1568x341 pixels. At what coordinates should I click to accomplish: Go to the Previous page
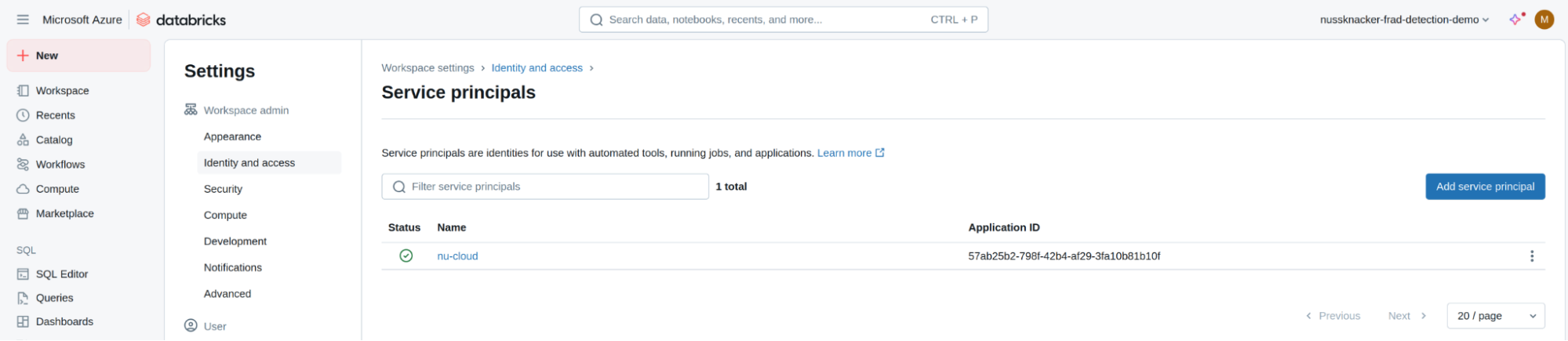point(1333,316)
